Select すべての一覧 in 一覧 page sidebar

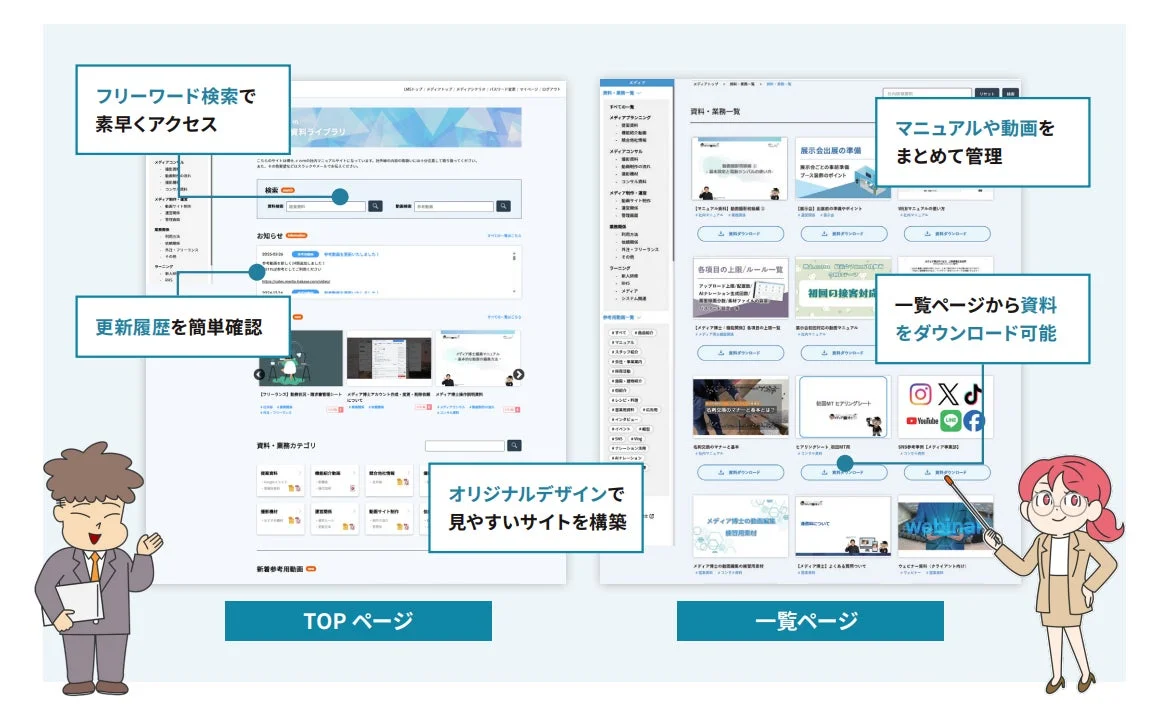click(x=622, y=107)
